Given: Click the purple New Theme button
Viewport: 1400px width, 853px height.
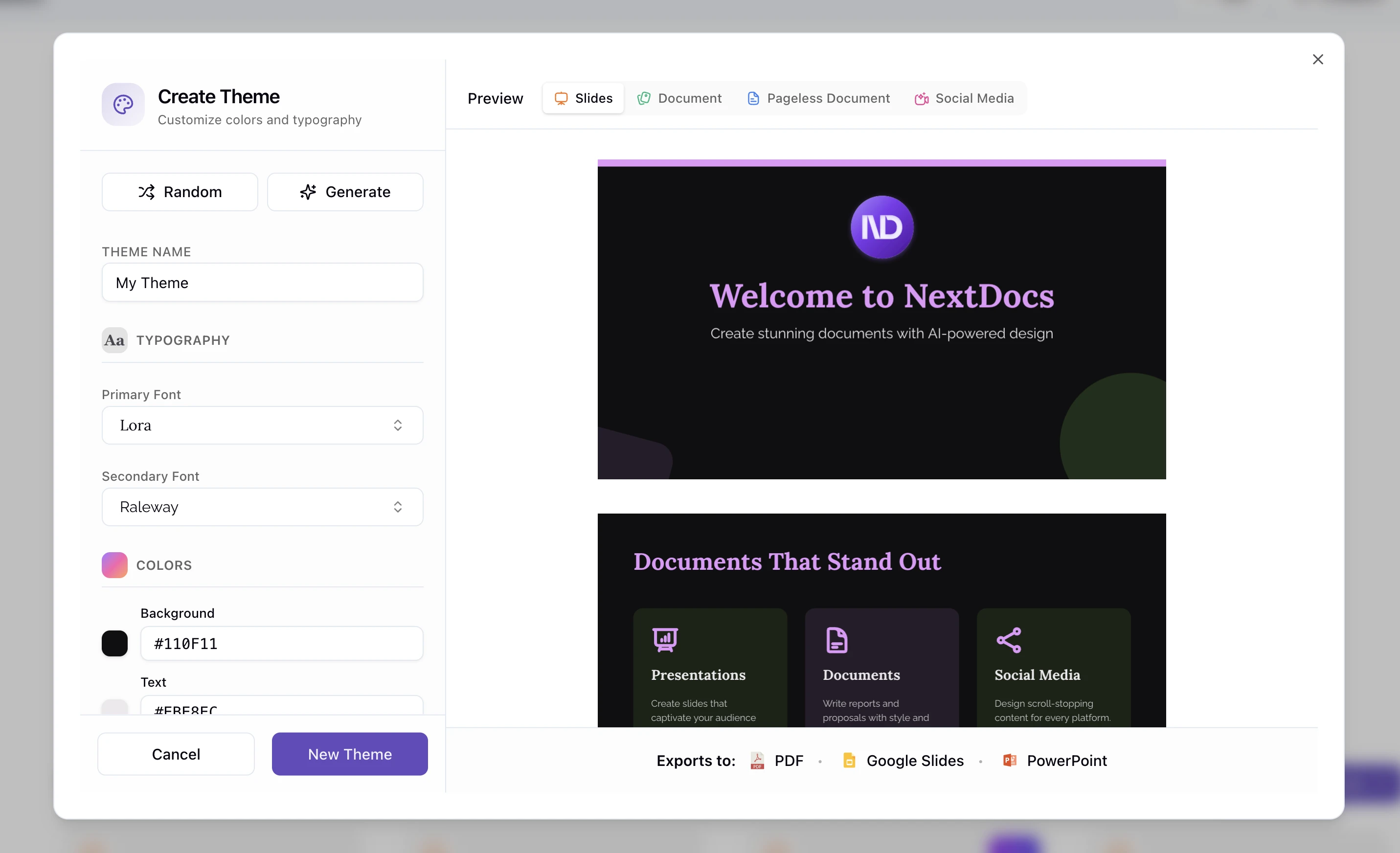Looking at the screenshot, I should 349,754.
